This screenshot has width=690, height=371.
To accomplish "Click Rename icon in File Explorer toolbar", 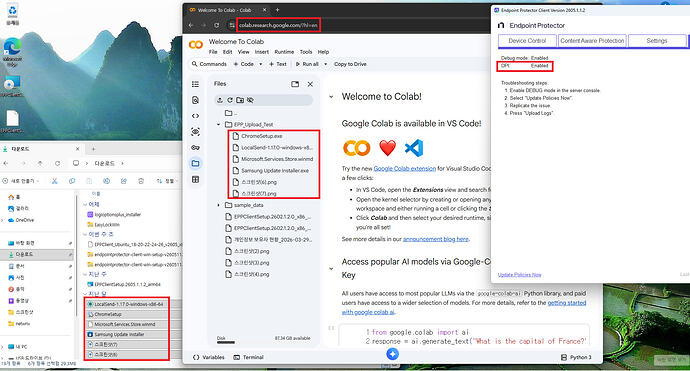I will point(106,181).
